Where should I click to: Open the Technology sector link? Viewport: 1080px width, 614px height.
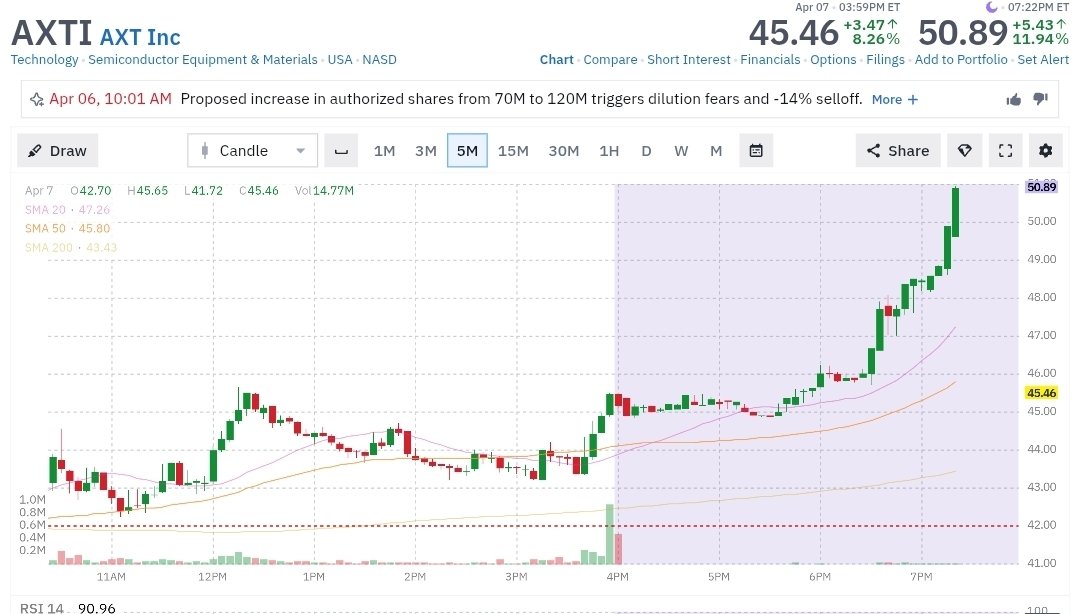tap(45, 59)
